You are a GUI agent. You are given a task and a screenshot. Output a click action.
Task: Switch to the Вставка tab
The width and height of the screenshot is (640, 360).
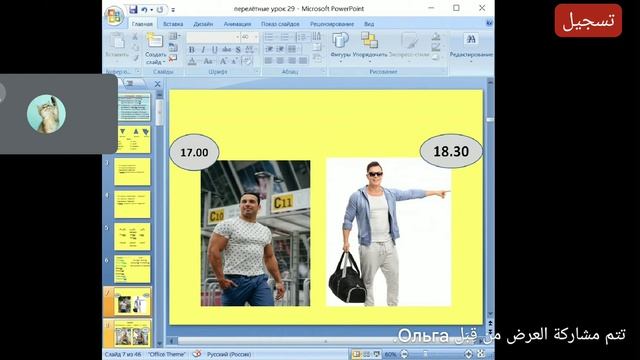click(173, 24)
